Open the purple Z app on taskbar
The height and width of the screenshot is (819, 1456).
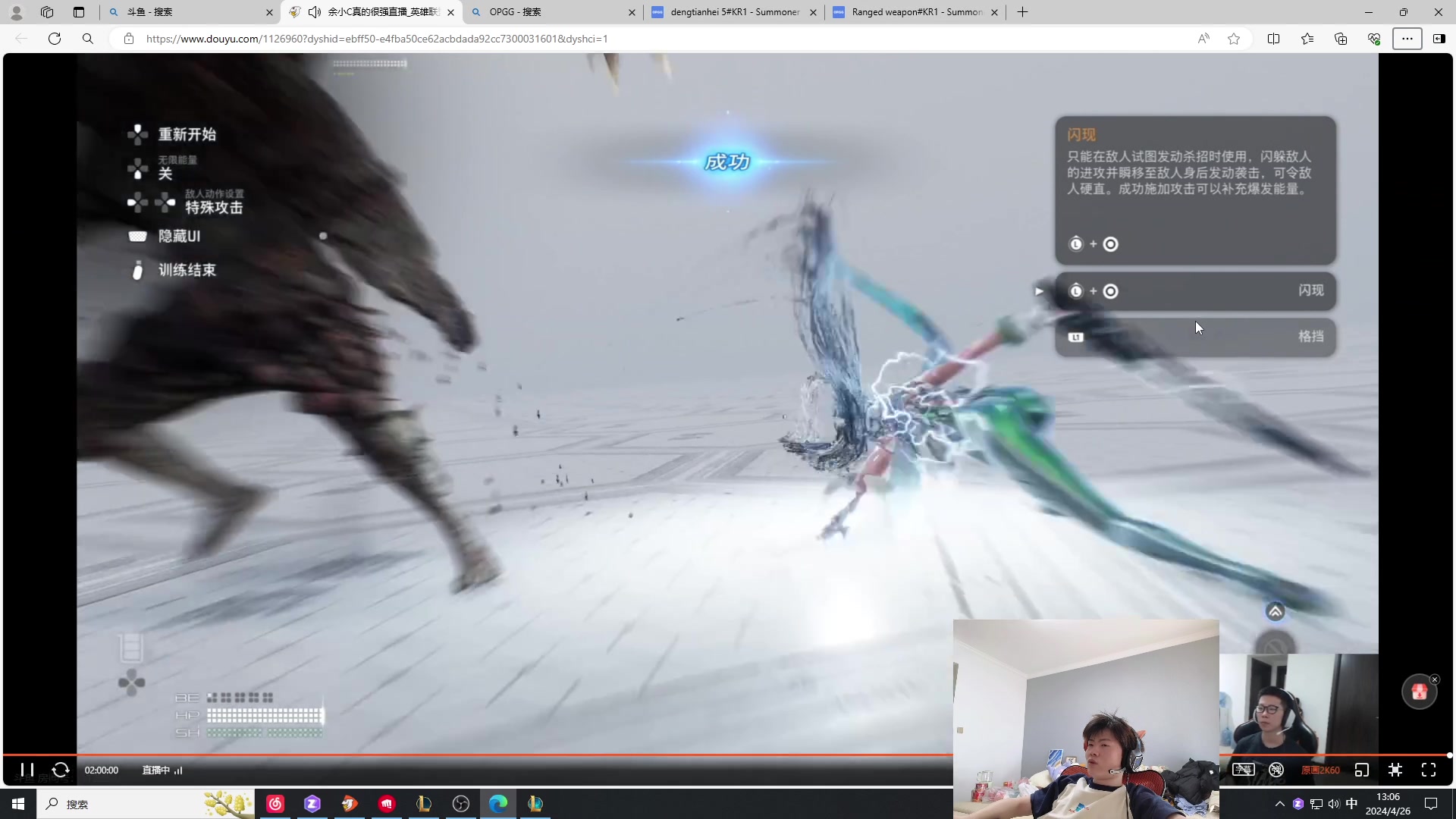pyautogui.click(x=312, y=804)
